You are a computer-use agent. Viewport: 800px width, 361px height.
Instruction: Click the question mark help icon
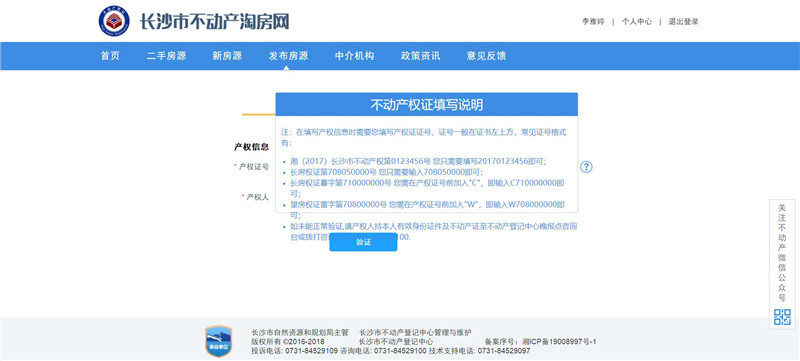586,167
